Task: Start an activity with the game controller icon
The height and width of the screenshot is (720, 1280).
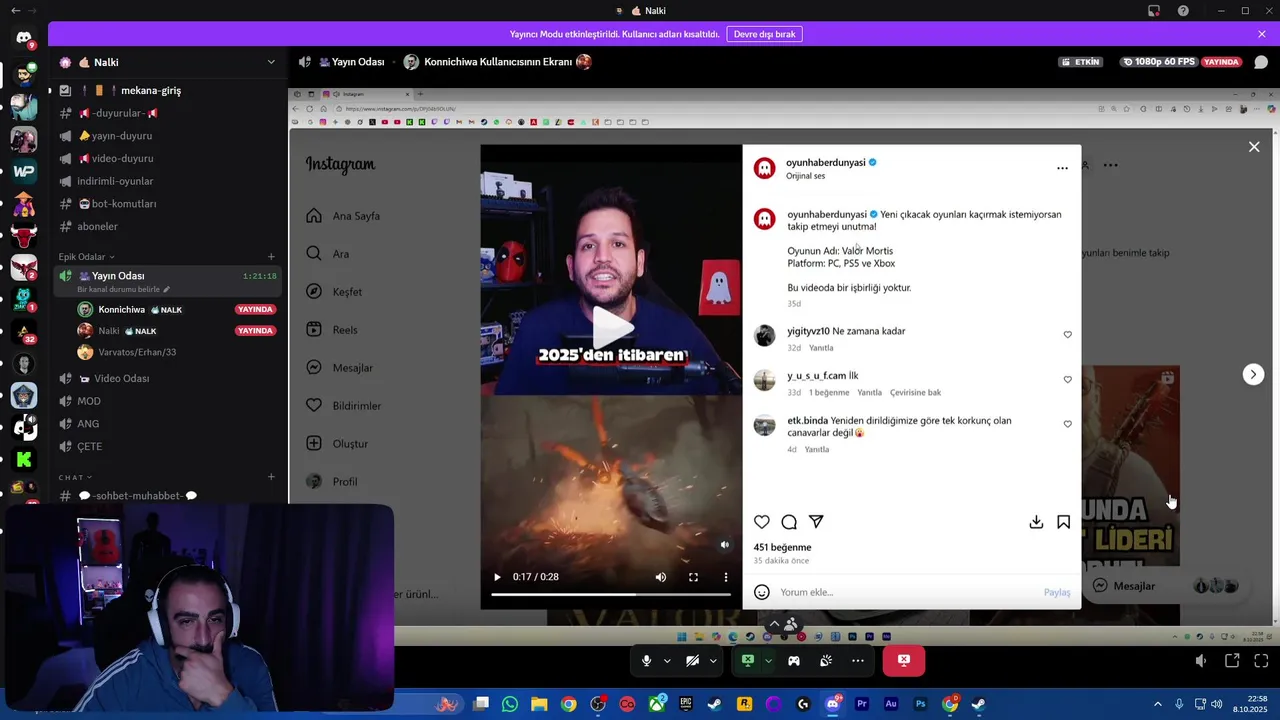Action: (x=794, y=661)
